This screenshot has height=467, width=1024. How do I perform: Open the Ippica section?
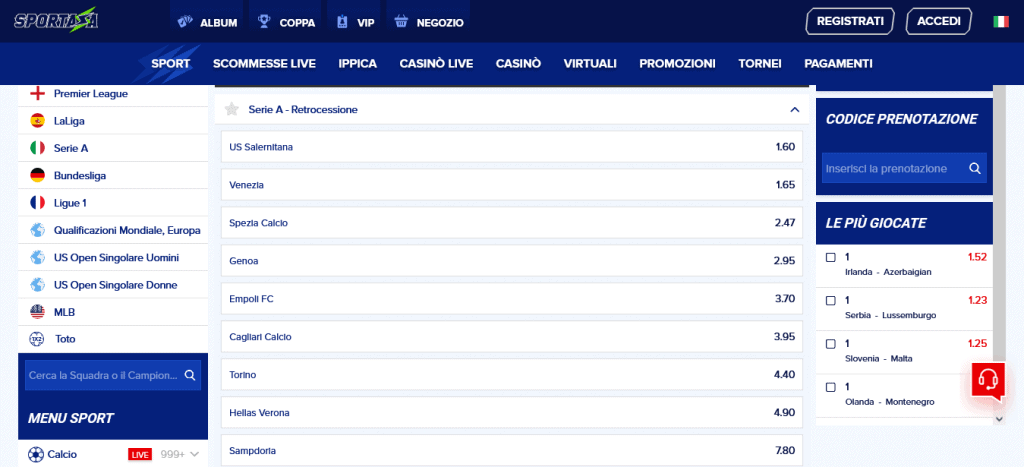[358, 63]
